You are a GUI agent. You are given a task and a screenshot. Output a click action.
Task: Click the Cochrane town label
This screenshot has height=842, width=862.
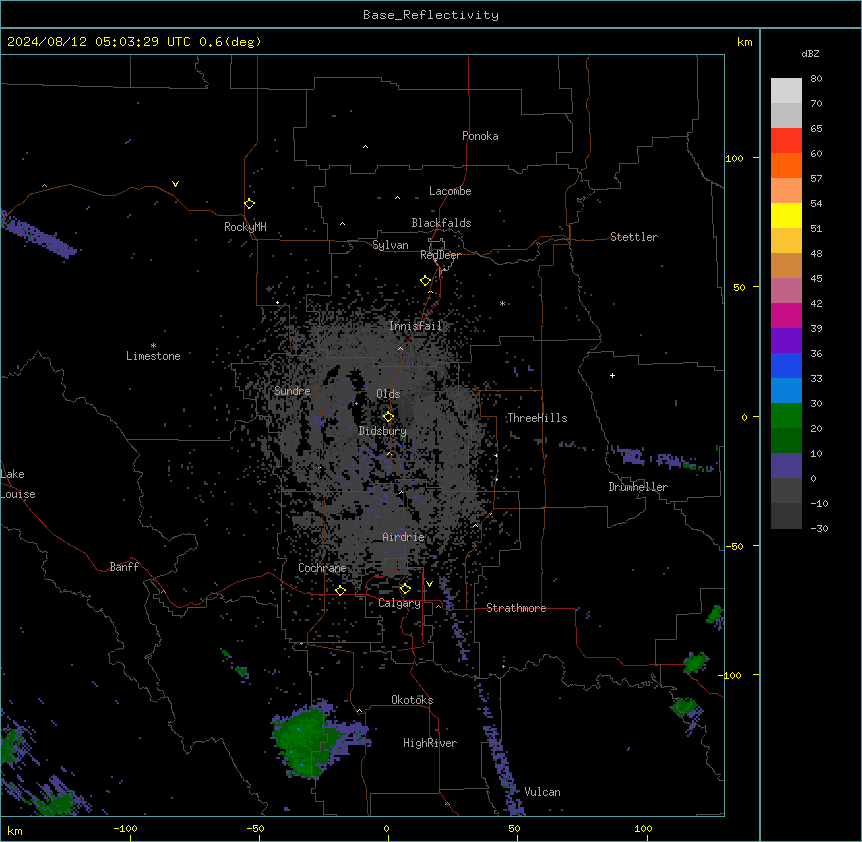coord(322,568)
